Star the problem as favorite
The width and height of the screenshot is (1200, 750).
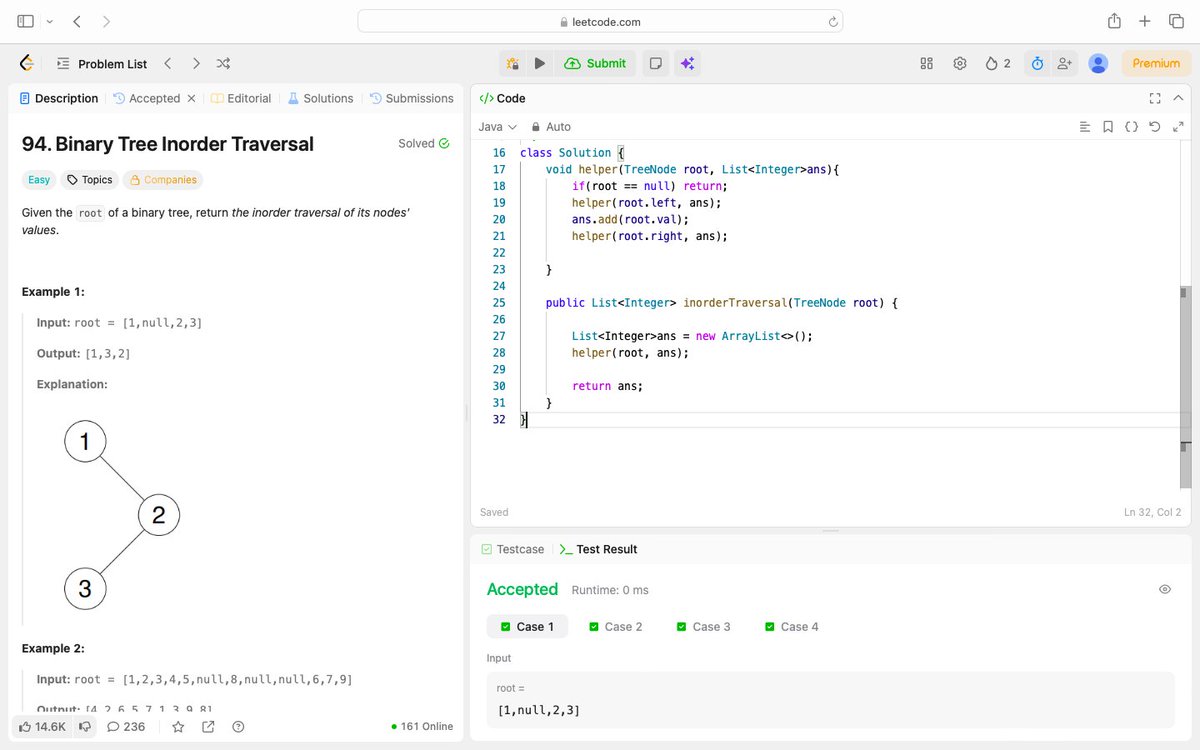pos(178,727)
